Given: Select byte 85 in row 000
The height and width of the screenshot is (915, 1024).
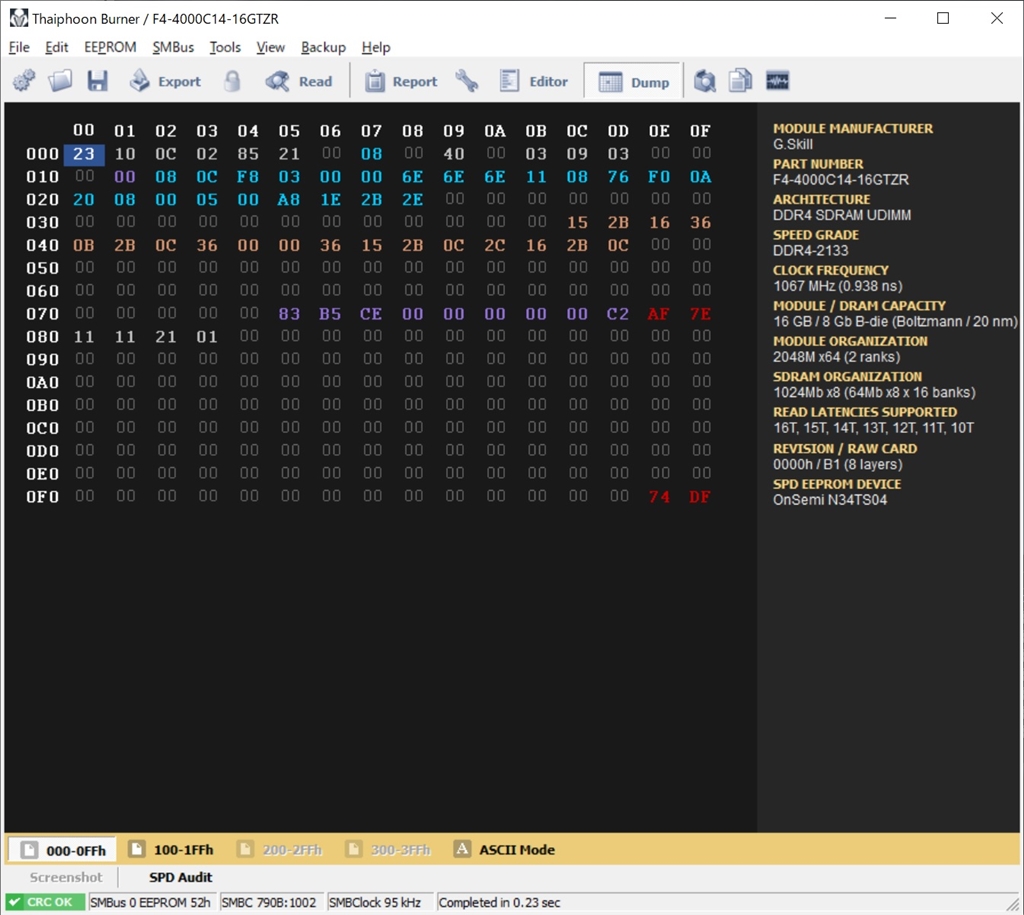Looking at the screenshot, I should 248,153.
